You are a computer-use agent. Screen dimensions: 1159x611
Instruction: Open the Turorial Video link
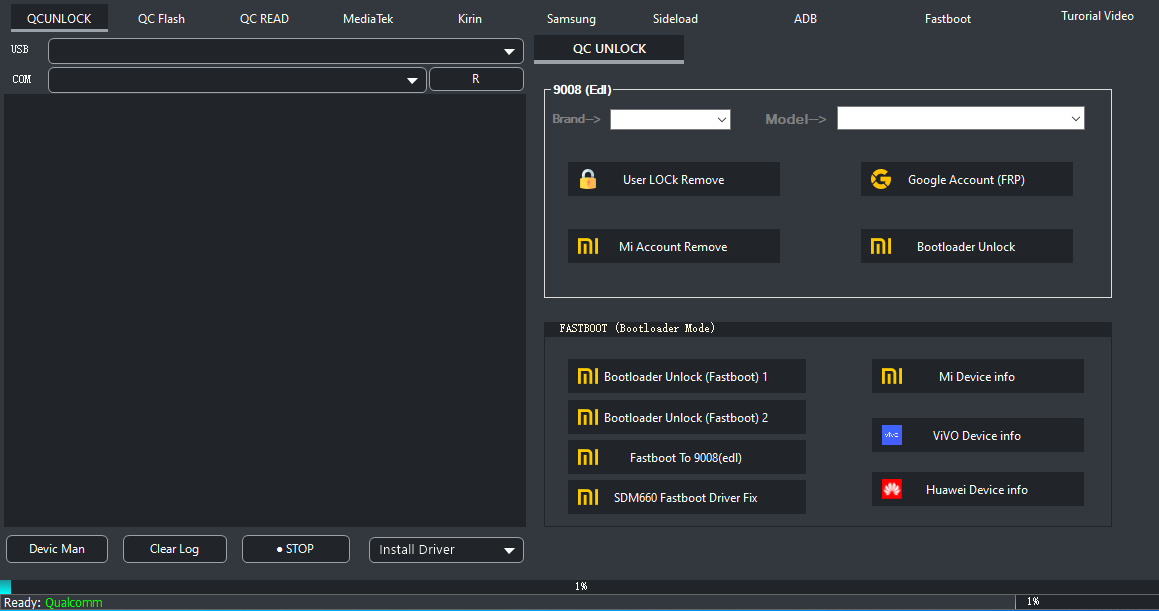[x=1097, y=16]
